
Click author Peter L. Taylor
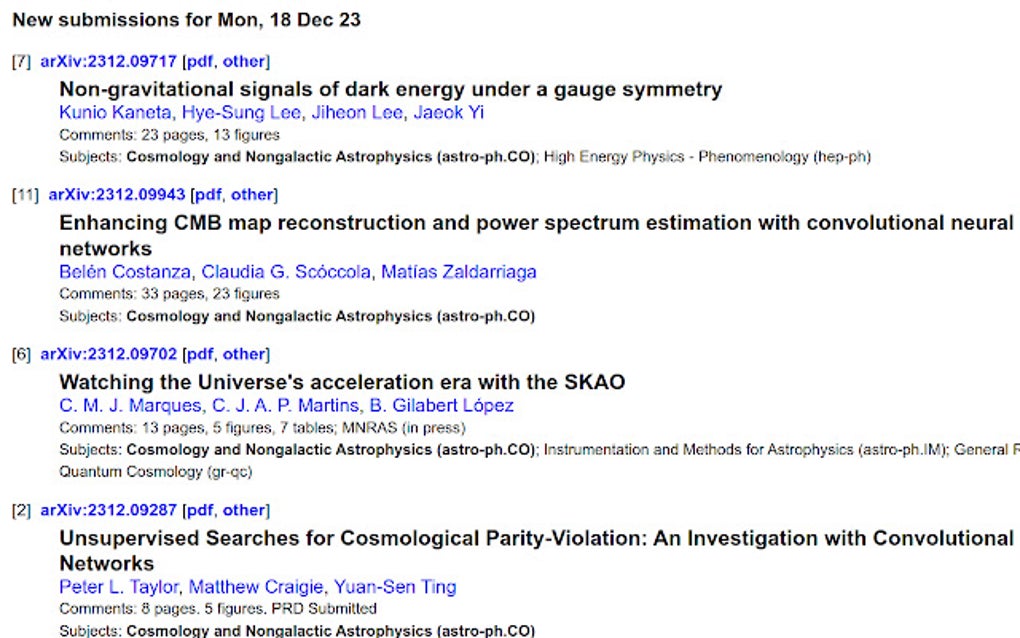click(118, 587)
